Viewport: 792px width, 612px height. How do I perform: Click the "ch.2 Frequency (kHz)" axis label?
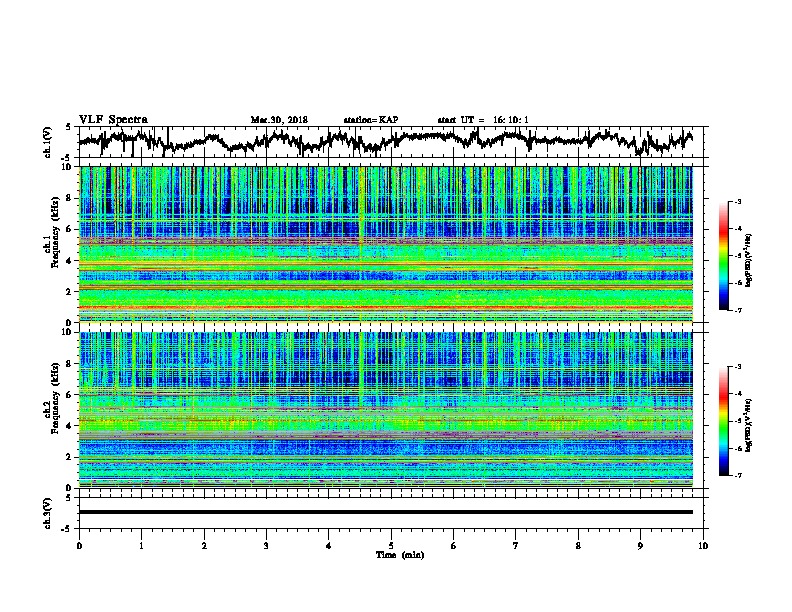coord(51,398)
